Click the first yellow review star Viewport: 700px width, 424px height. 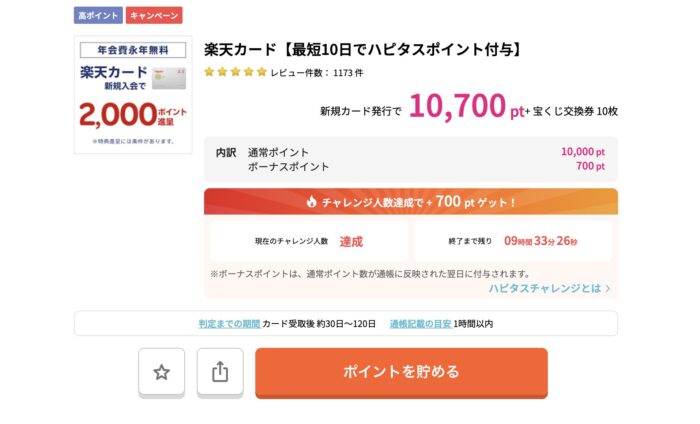(x=210, y=72)
